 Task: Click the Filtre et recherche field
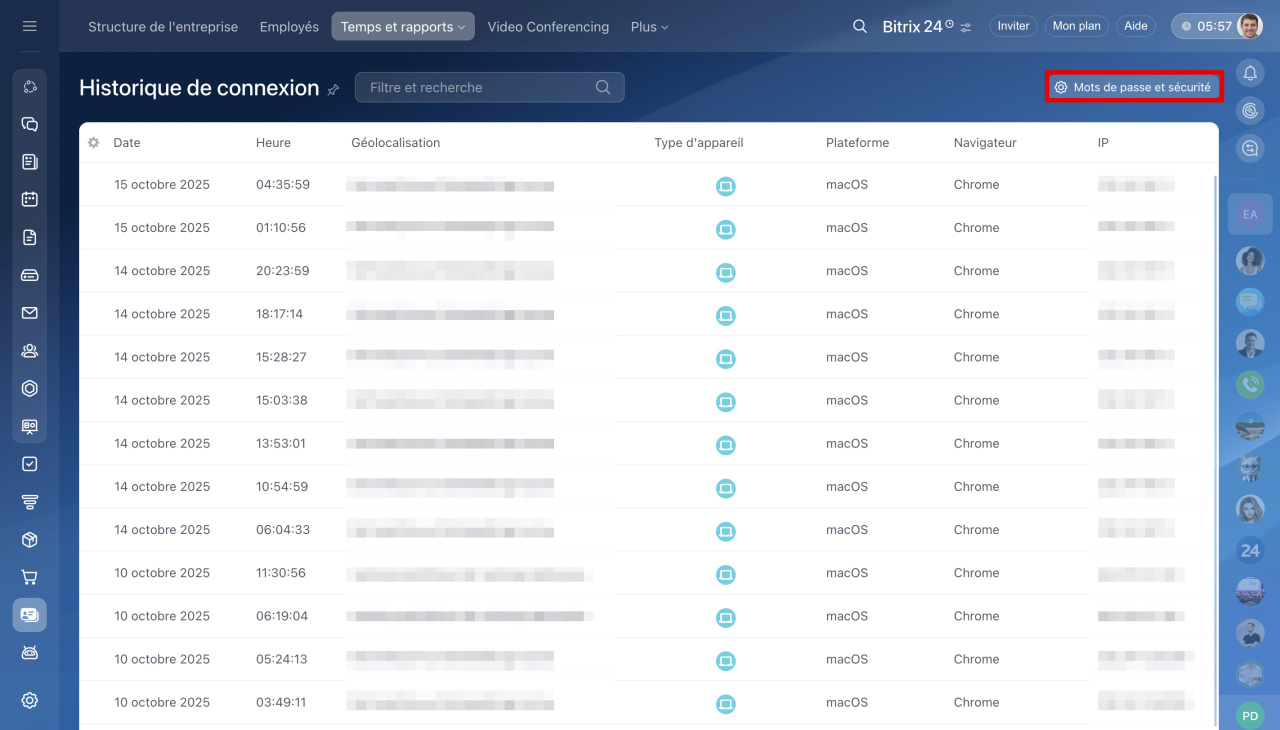pos(480,88)
